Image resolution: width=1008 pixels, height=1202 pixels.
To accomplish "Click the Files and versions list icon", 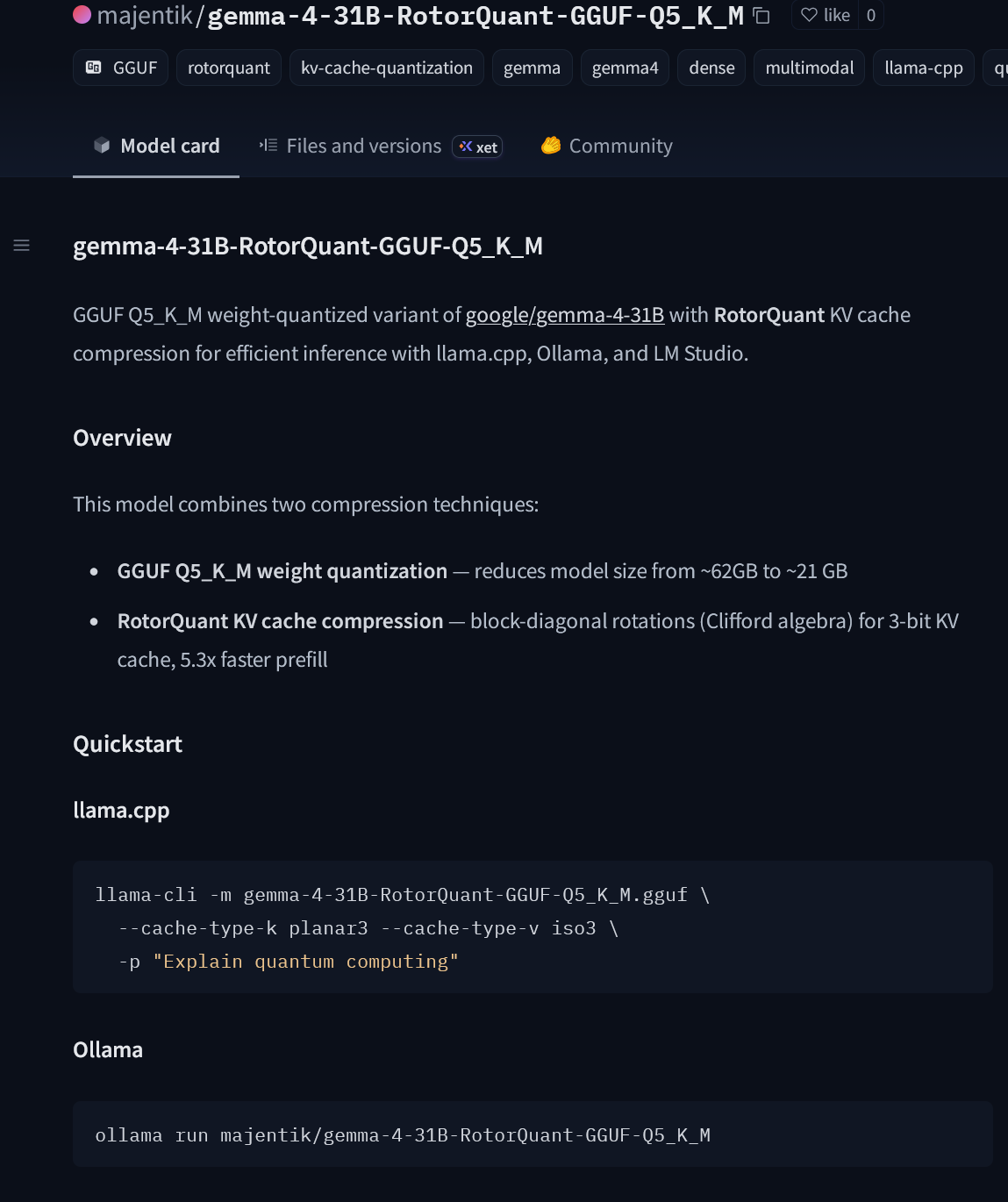I will [268, 146].
